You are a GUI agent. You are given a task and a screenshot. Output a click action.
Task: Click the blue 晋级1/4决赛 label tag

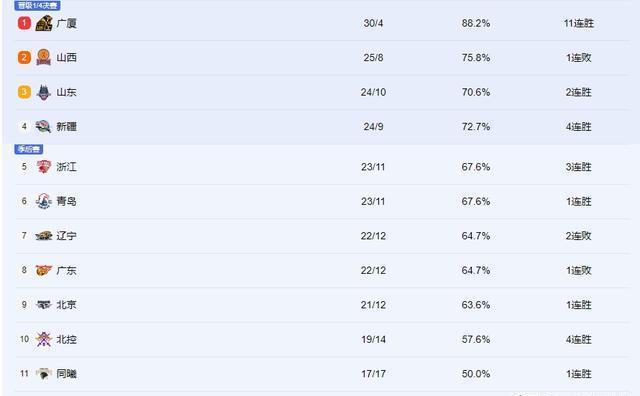click(x=38, y=5)
